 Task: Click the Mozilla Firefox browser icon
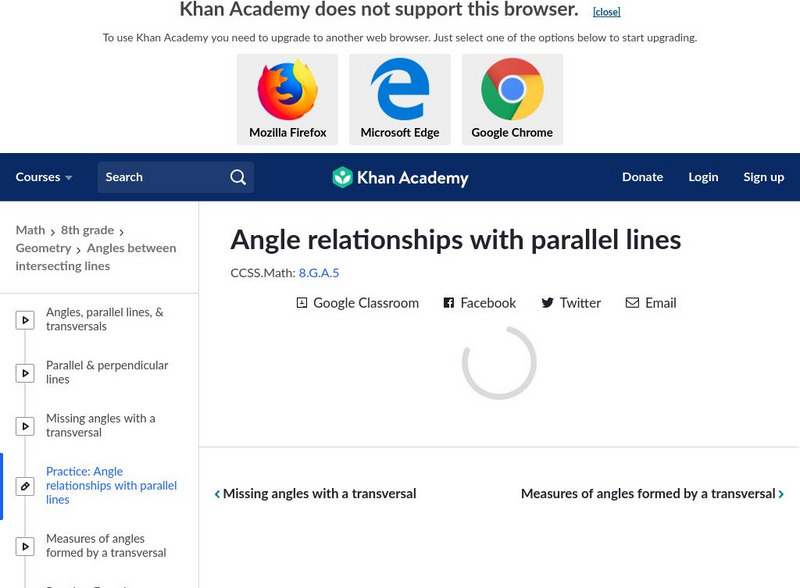pos(288,90)
